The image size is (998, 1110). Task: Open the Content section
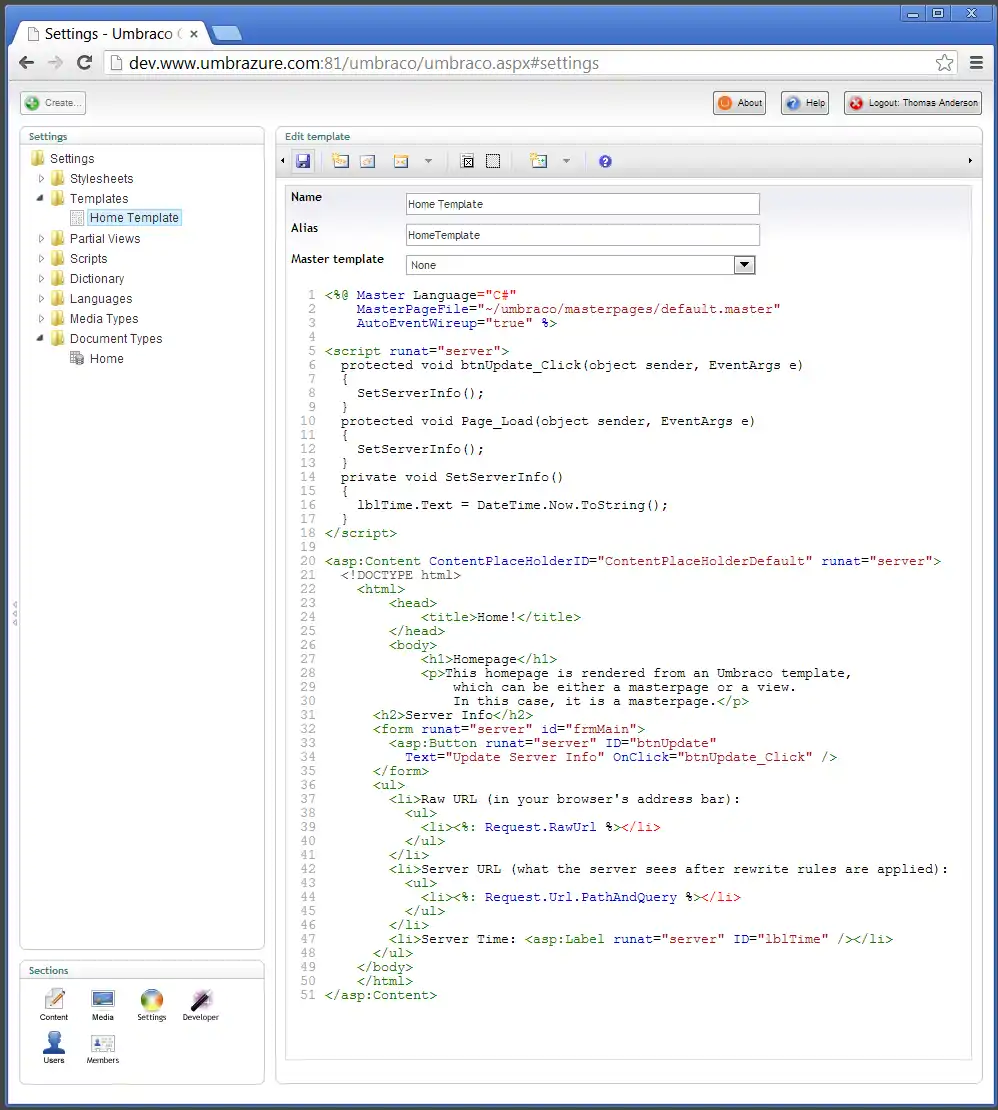click(54, 1005)
